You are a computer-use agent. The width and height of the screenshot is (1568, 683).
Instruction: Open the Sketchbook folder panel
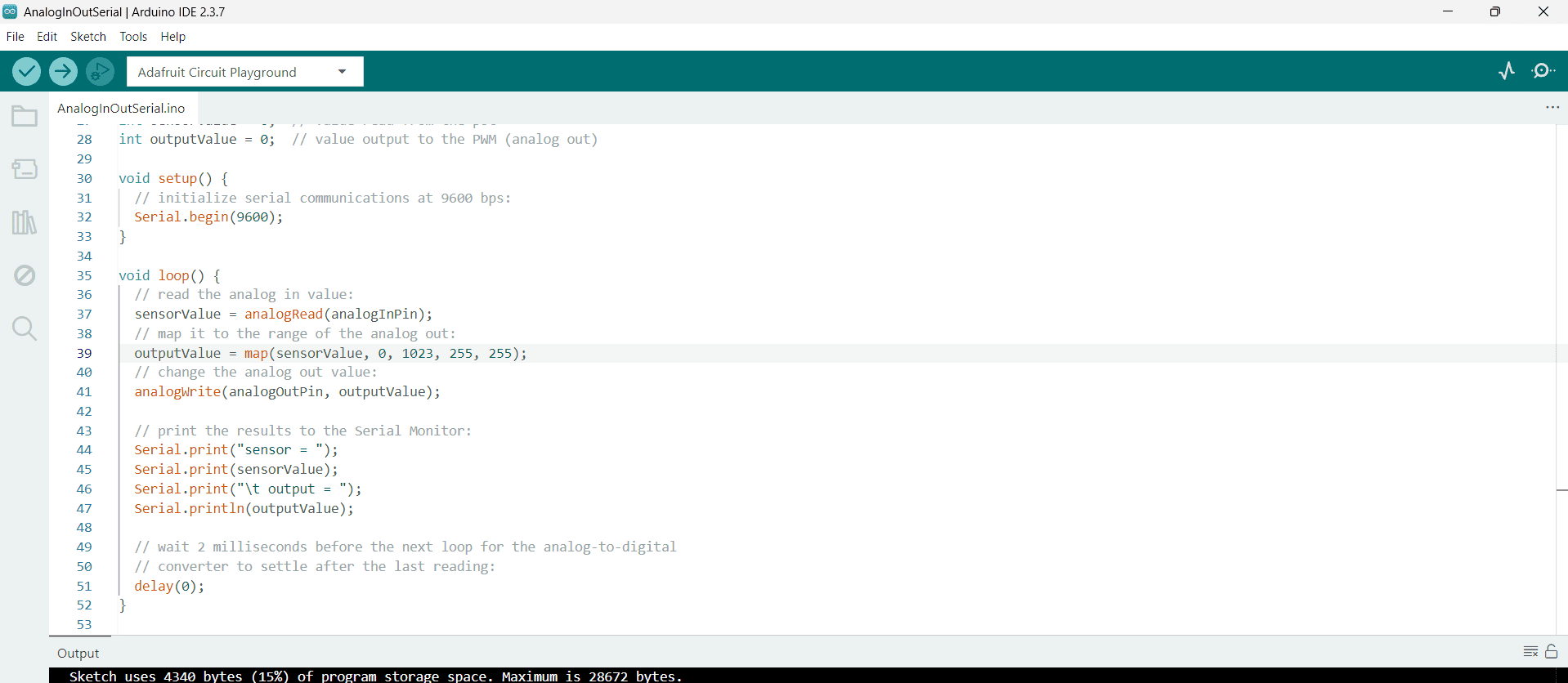25,117
